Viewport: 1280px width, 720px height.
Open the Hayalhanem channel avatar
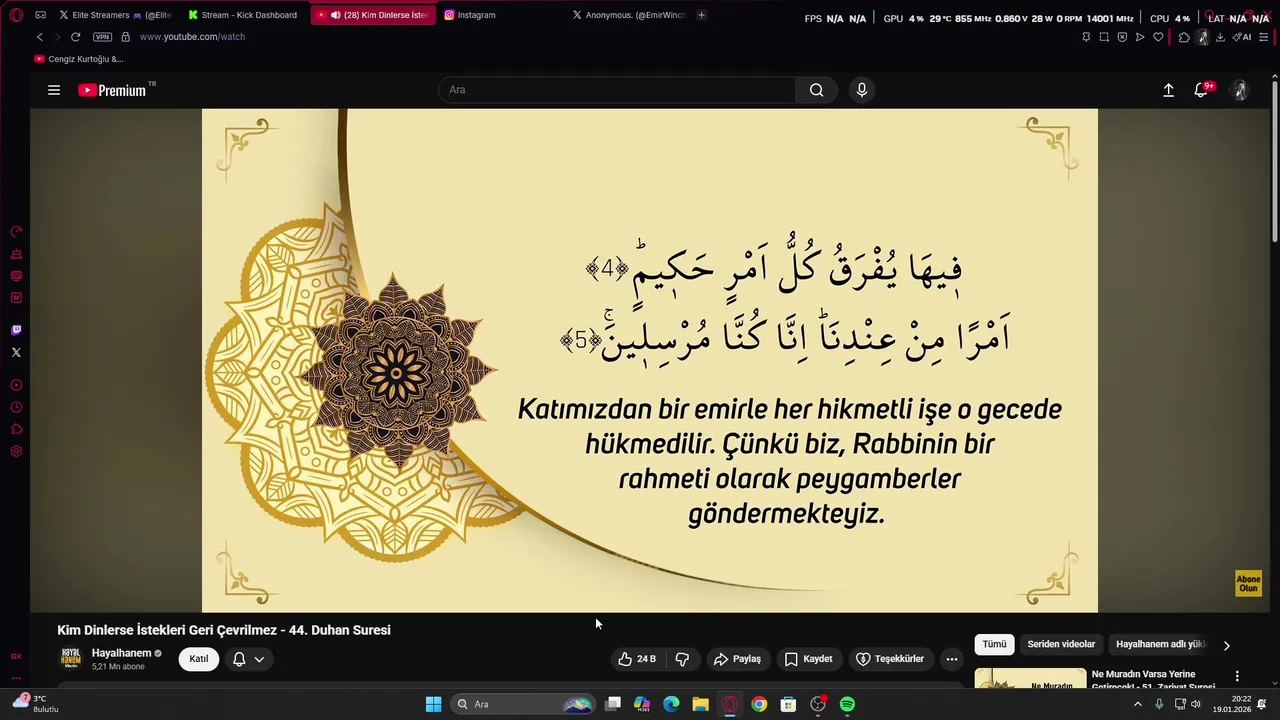click(71, 658)
